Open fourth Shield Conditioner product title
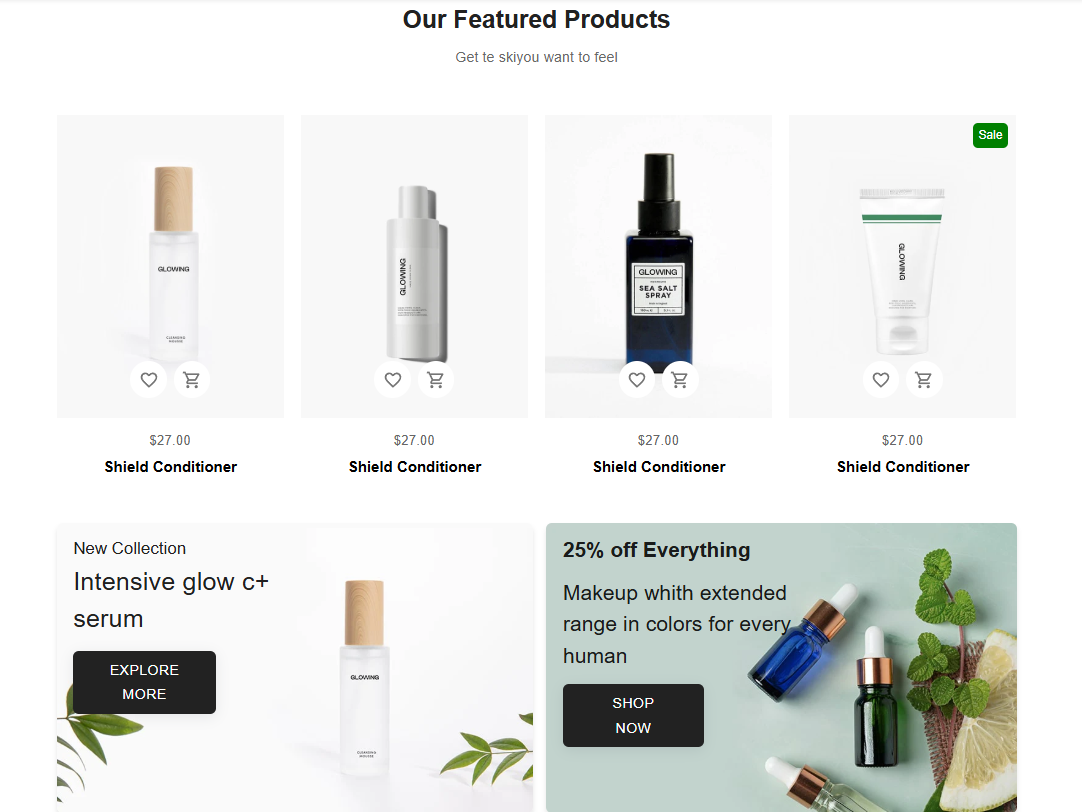 tap(903, 467)
